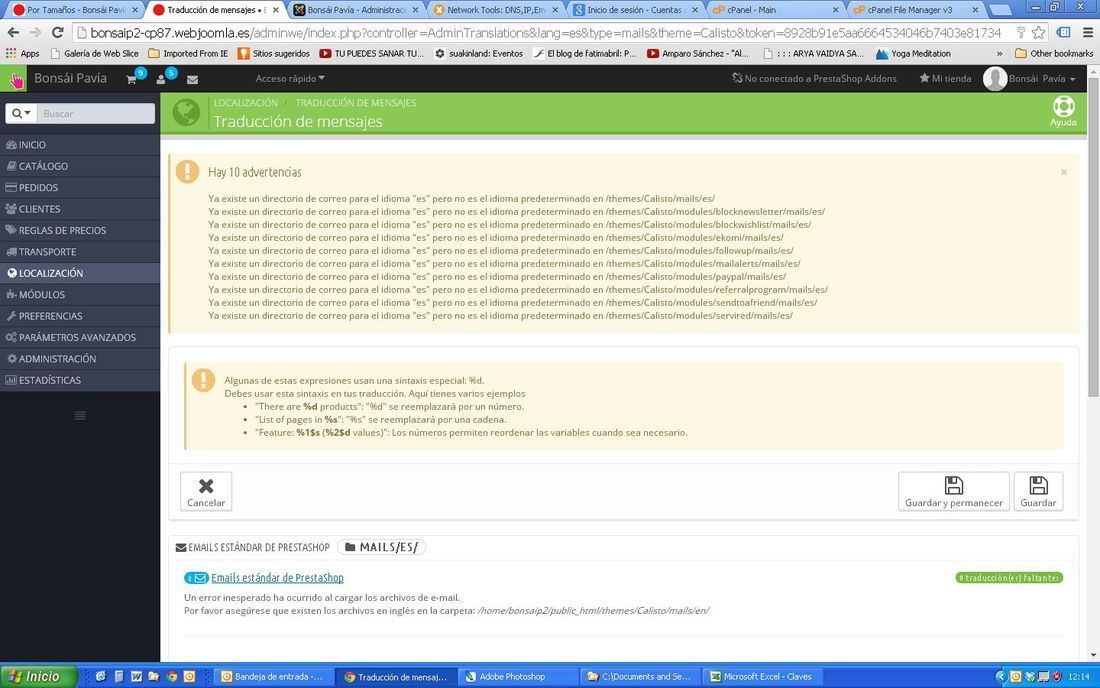Click the Guardar y permanecer button
The width and height of the screenshot is (1100, 688).
(x=953, y=491)
